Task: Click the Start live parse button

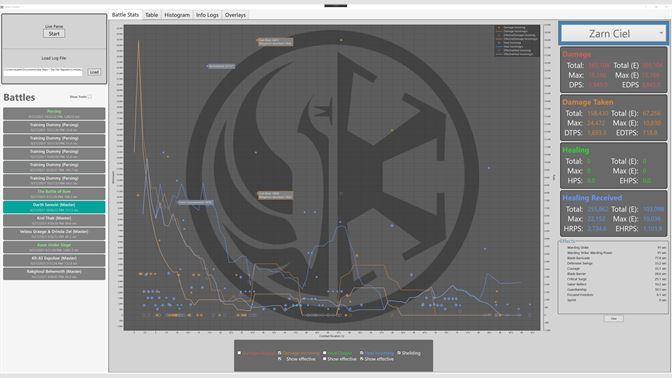Action: 54,34
